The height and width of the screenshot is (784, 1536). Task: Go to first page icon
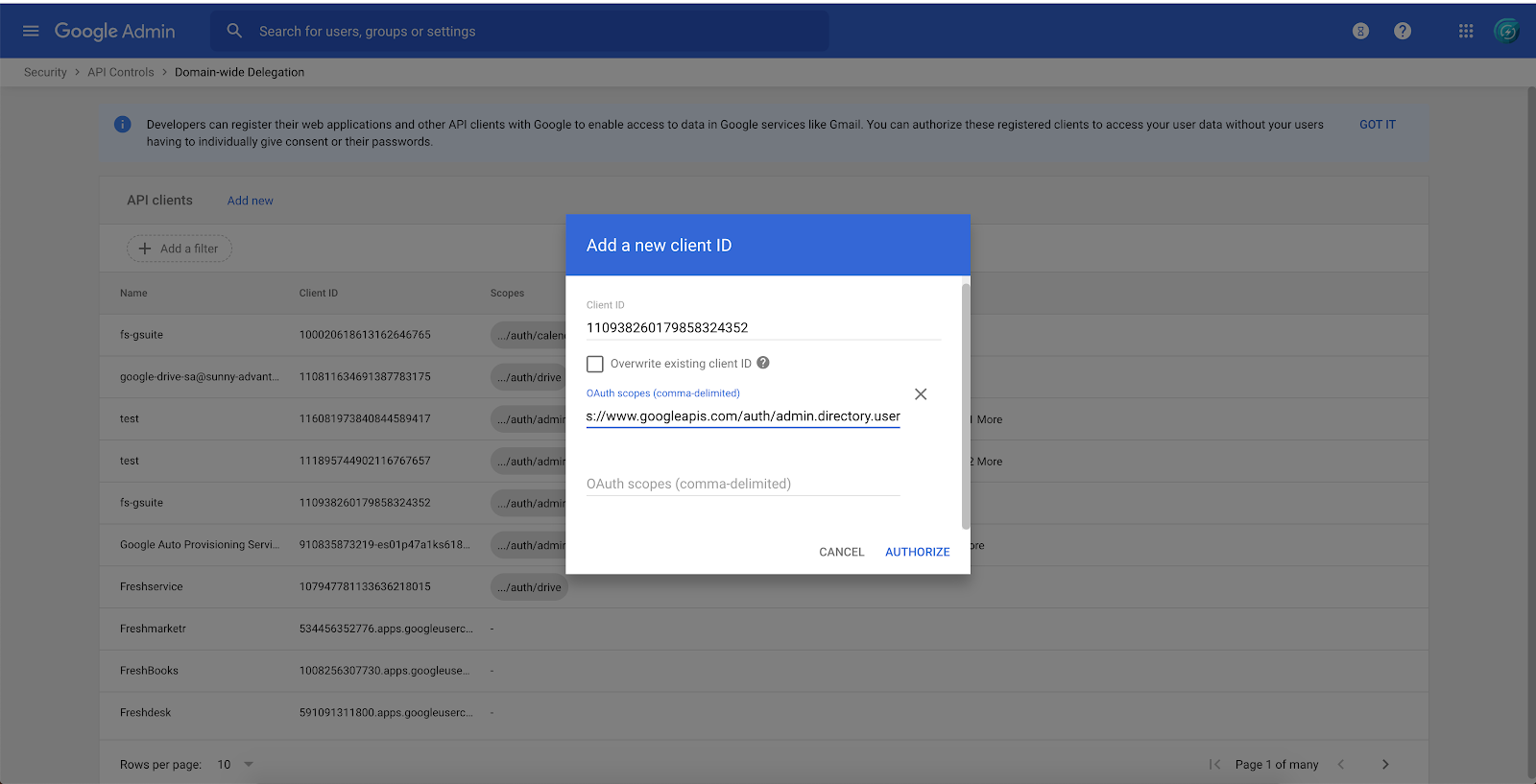click(1215, 765)
